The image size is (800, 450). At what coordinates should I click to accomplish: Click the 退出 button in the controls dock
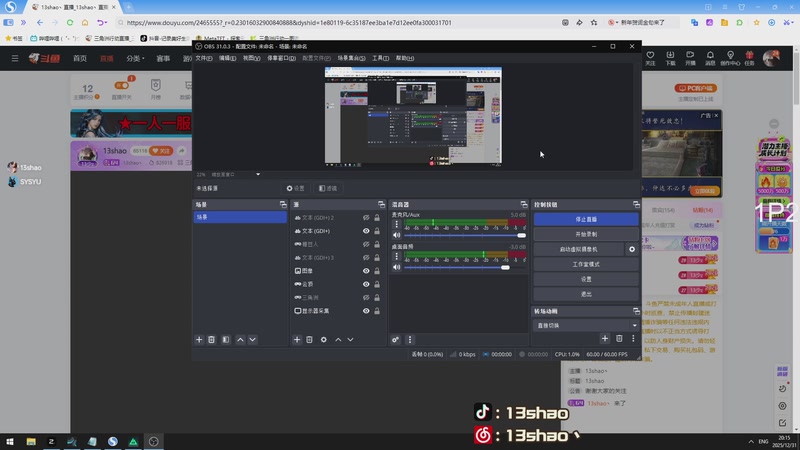(586, 294)
